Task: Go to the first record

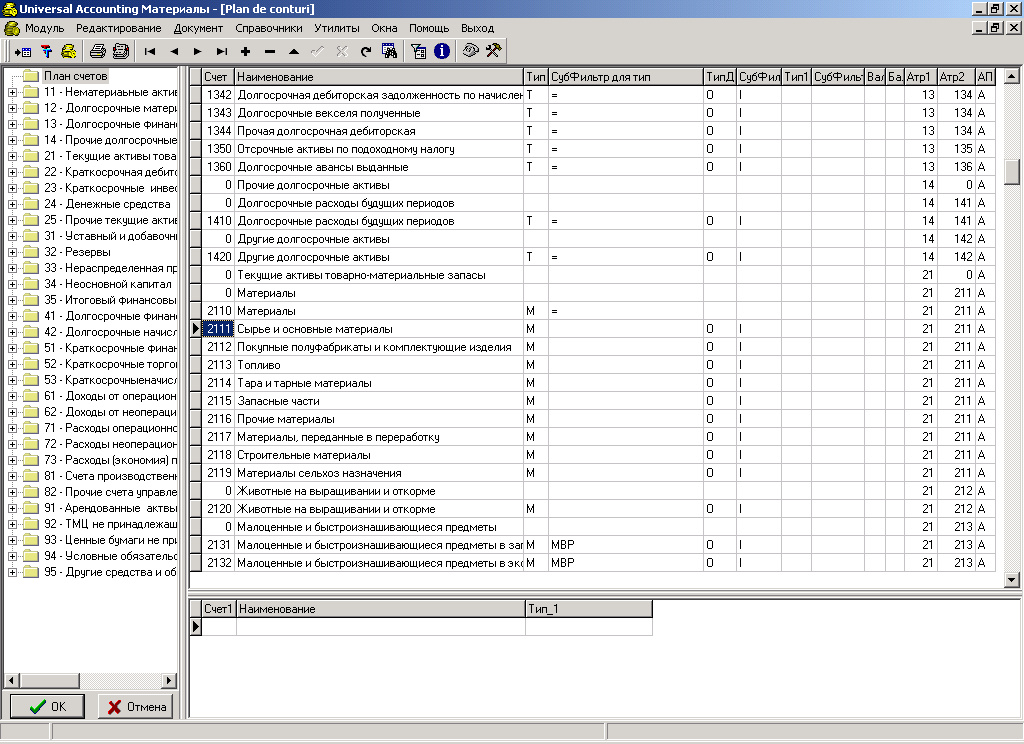Action: coord(150,51)
